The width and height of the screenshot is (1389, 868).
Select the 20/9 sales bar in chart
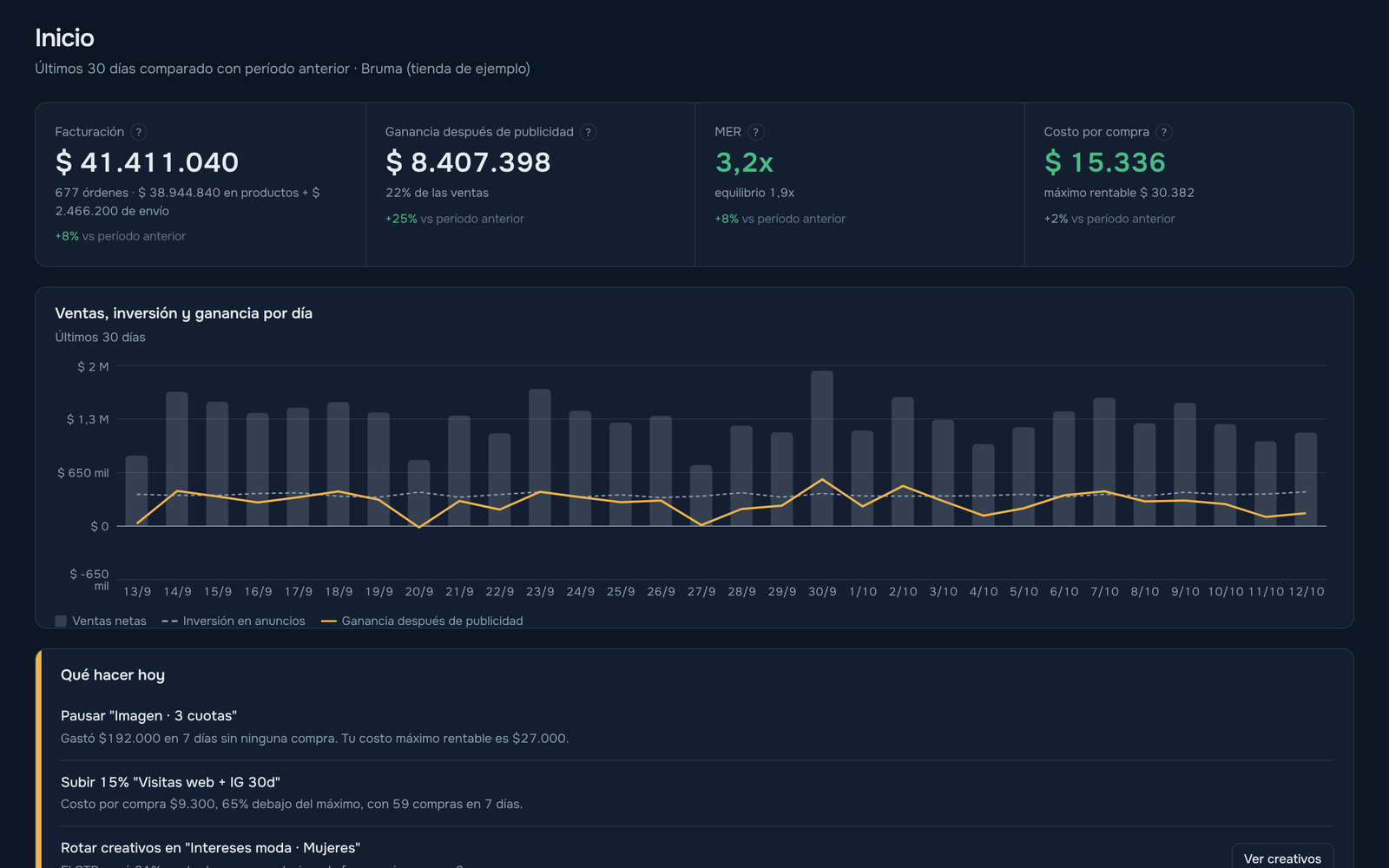point(419,493)
